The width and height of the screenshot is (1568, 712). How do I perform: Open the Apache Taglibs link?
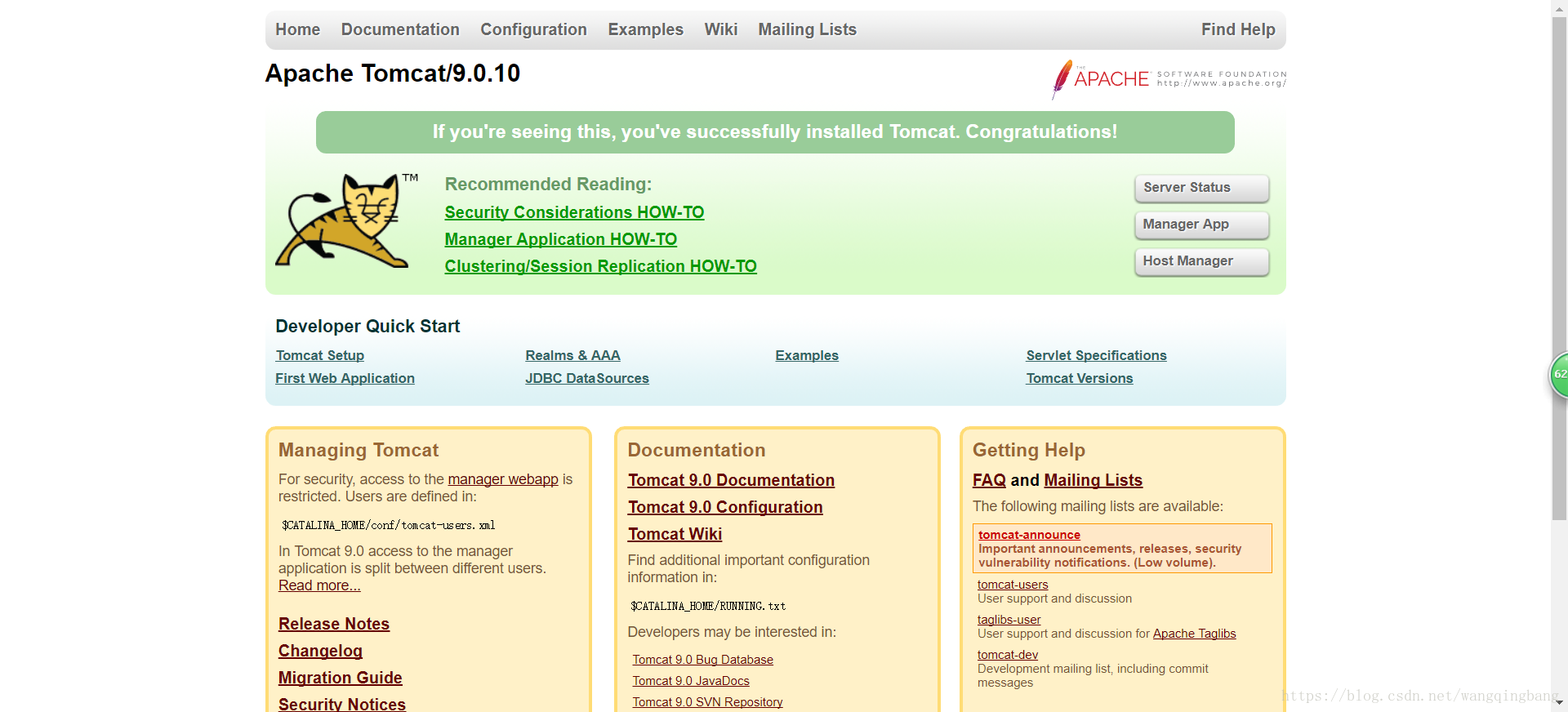coord(1194,634)
